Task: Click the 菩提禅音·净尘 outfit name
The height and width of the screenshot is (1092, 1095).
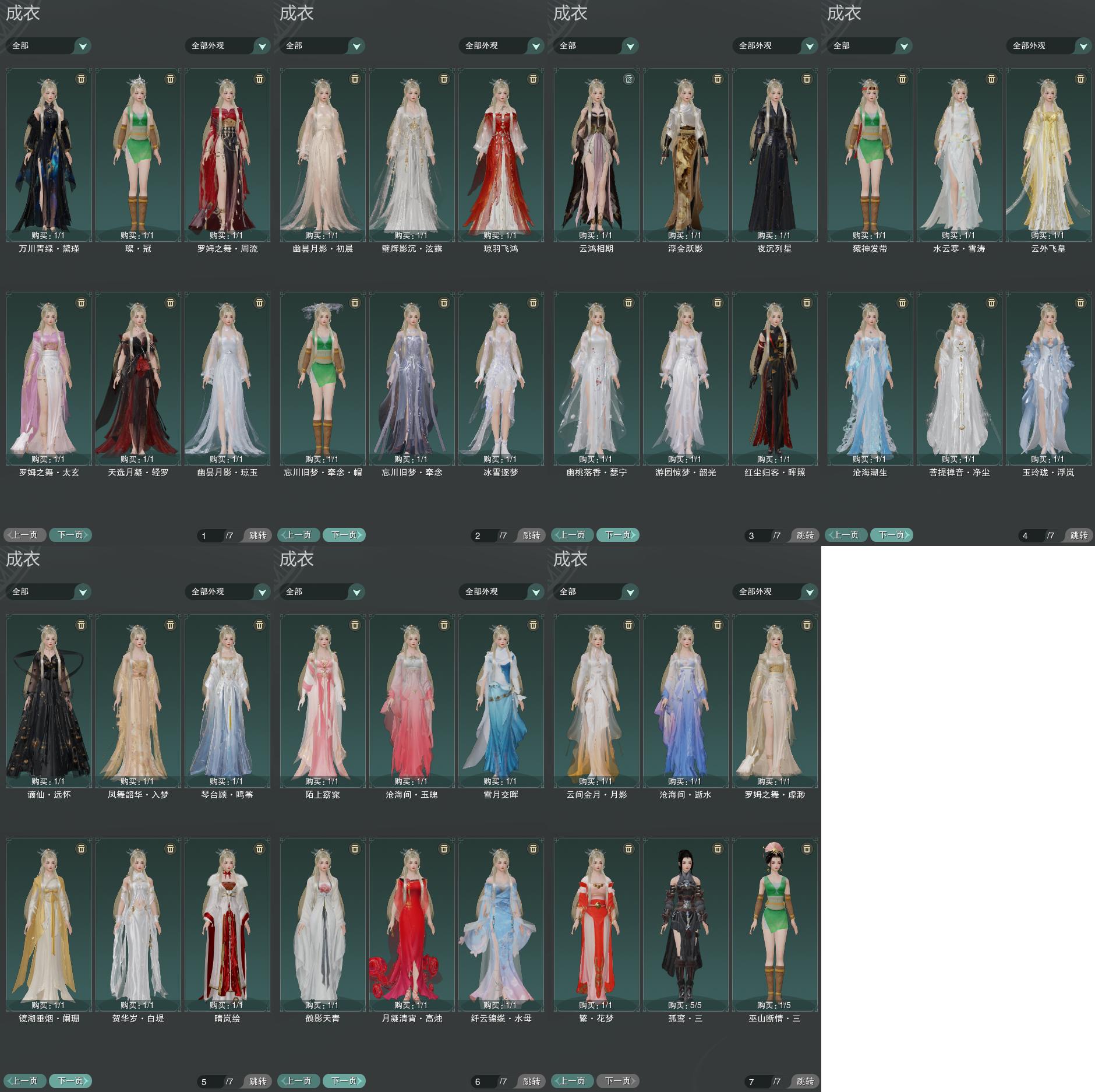Action: click(959, 473)
